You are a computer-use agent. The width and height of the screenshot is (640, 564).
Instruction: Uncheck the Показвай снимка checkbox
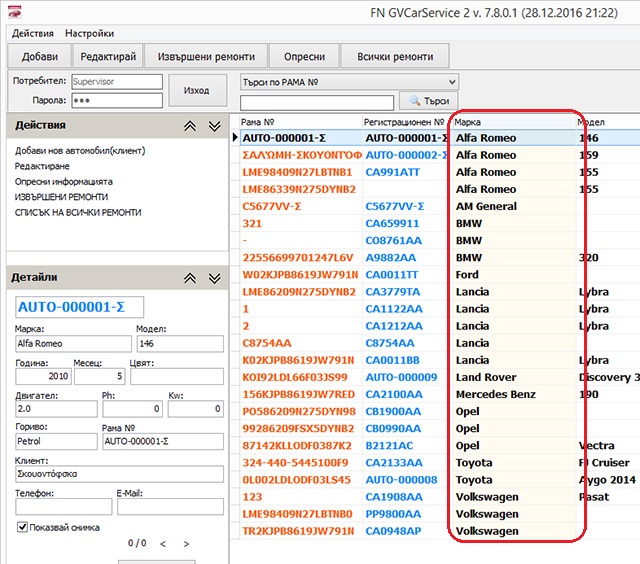(23, 527)
